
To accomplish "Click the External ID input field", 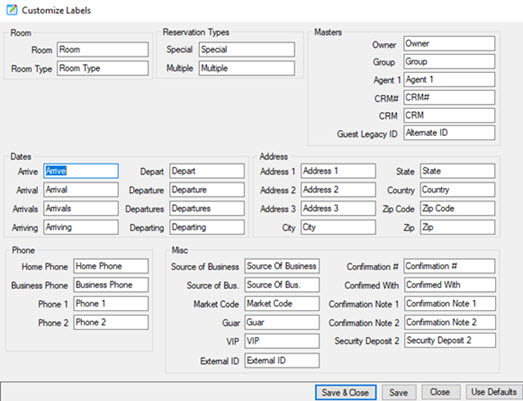I will [282, 361].
